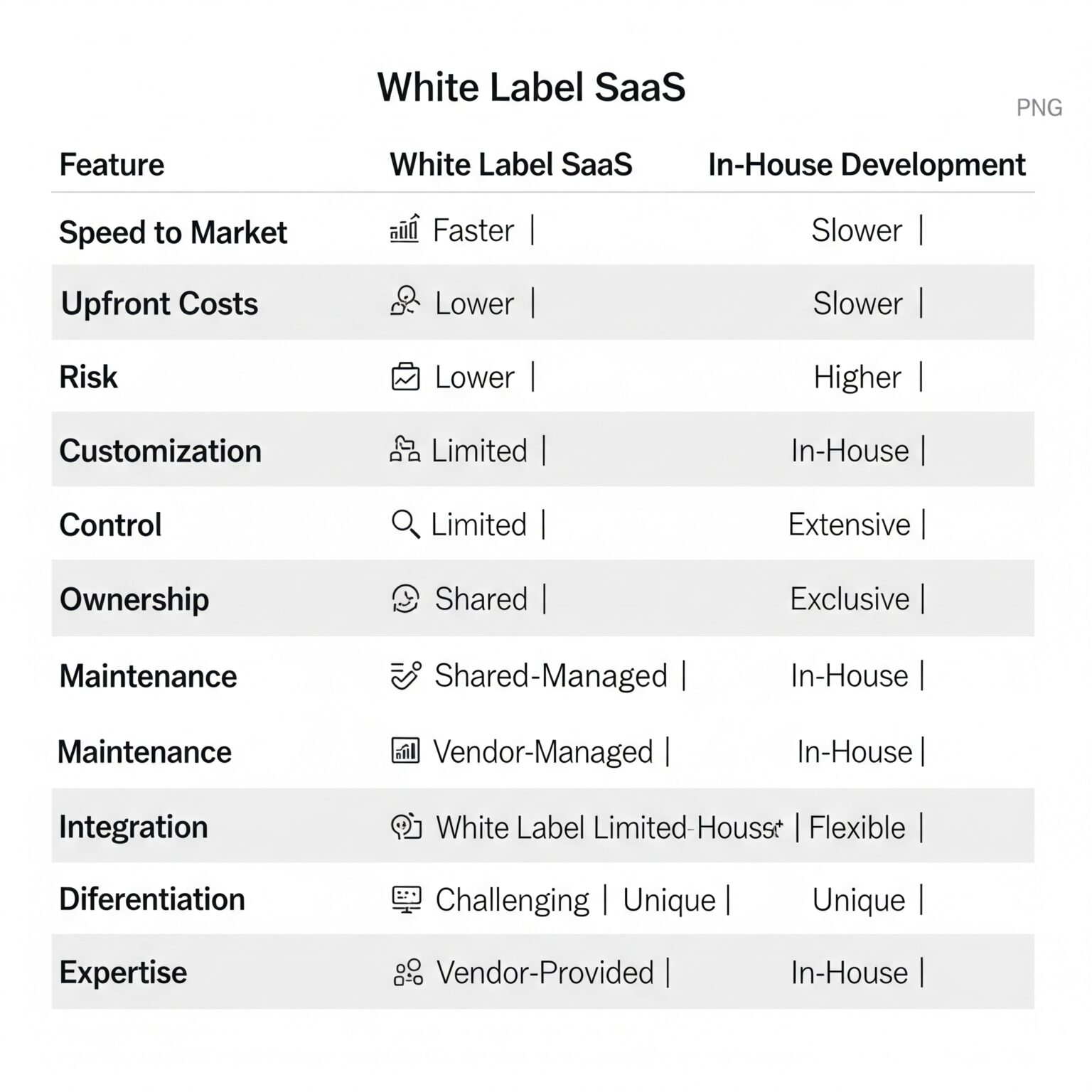
Task: Select the In-House Development column header
Action: pyautogui.click(x=867, y=165)
